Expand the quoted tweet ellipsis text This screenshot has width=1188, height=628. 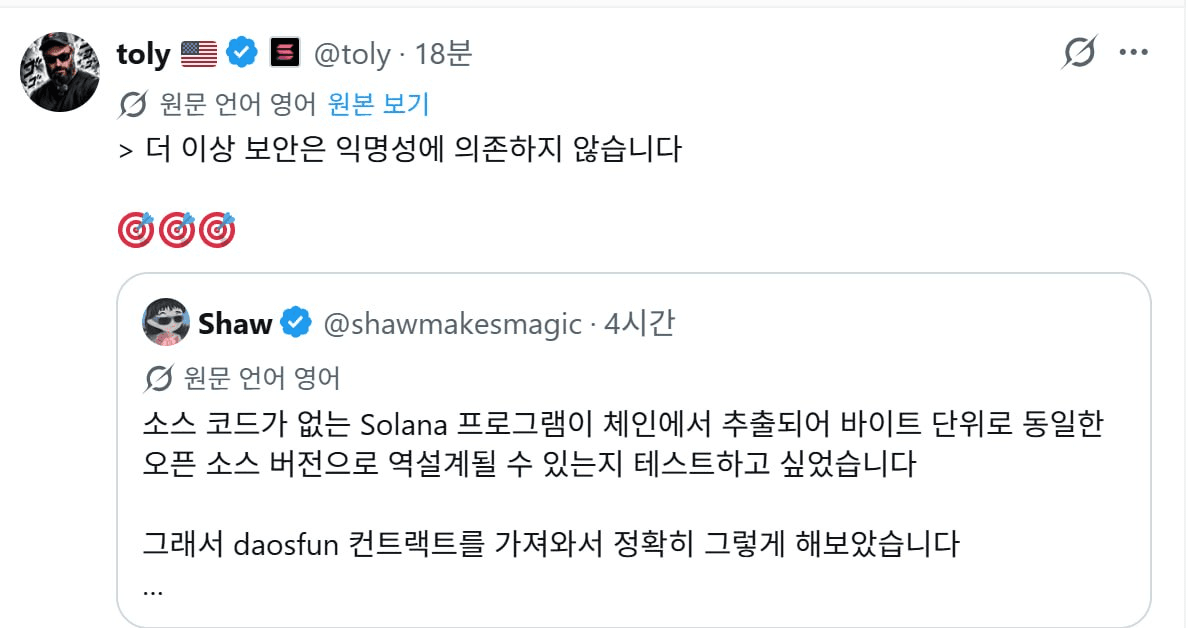(x=153, y=590)
